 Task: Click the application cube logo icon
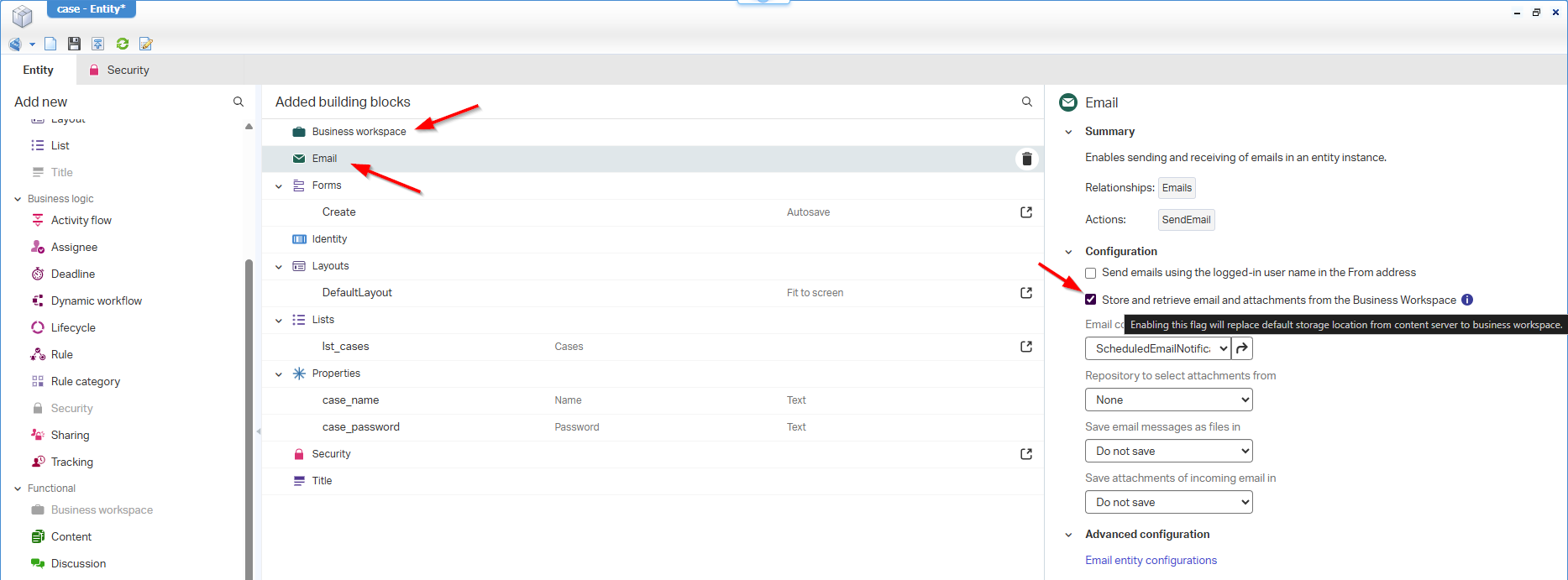pyautogui.click(x=22, y=15)
